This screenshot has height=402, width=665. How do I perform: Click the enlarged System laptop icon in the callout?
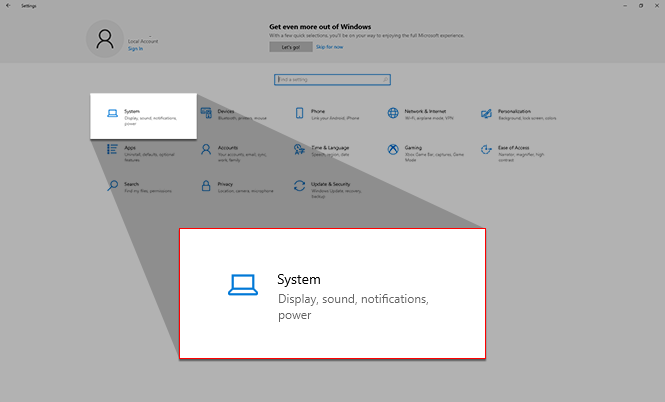click(243, 285)
